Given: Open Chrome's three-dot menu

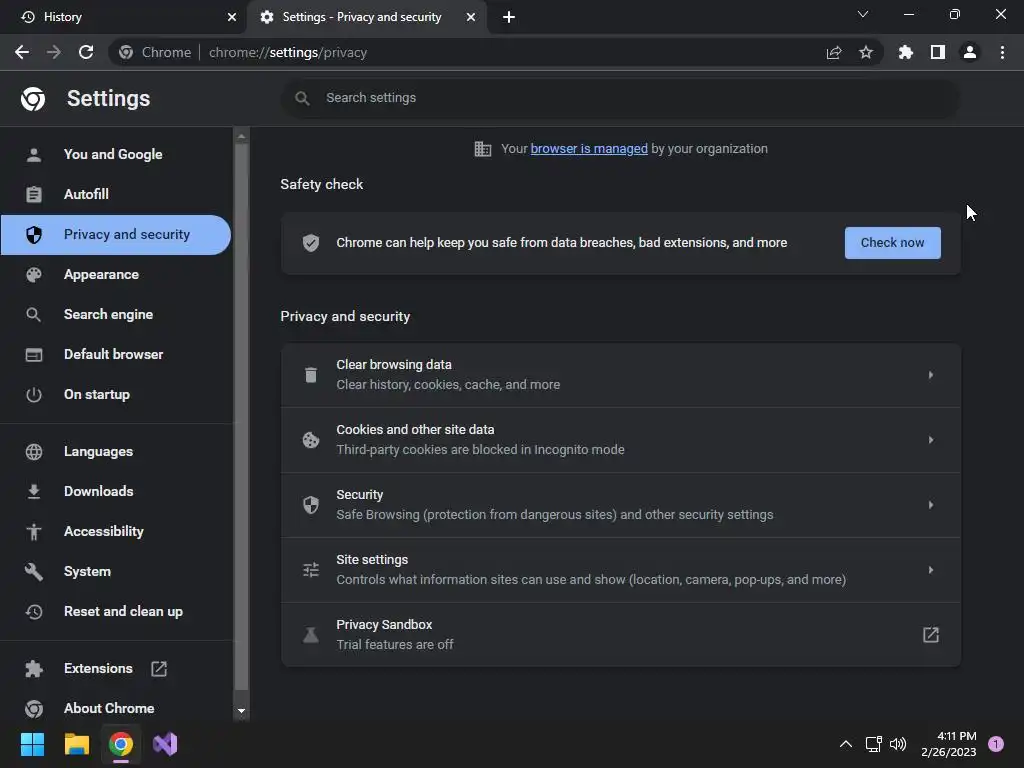Looking at the screenshot, I should pos(1002,52).
